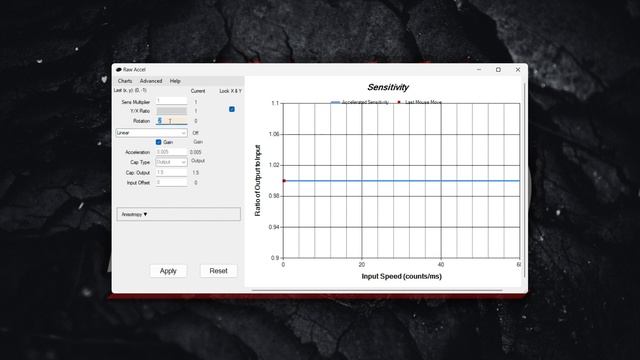Click the Cap Type label
Screen dimensions: 640x360
(140, 162)
